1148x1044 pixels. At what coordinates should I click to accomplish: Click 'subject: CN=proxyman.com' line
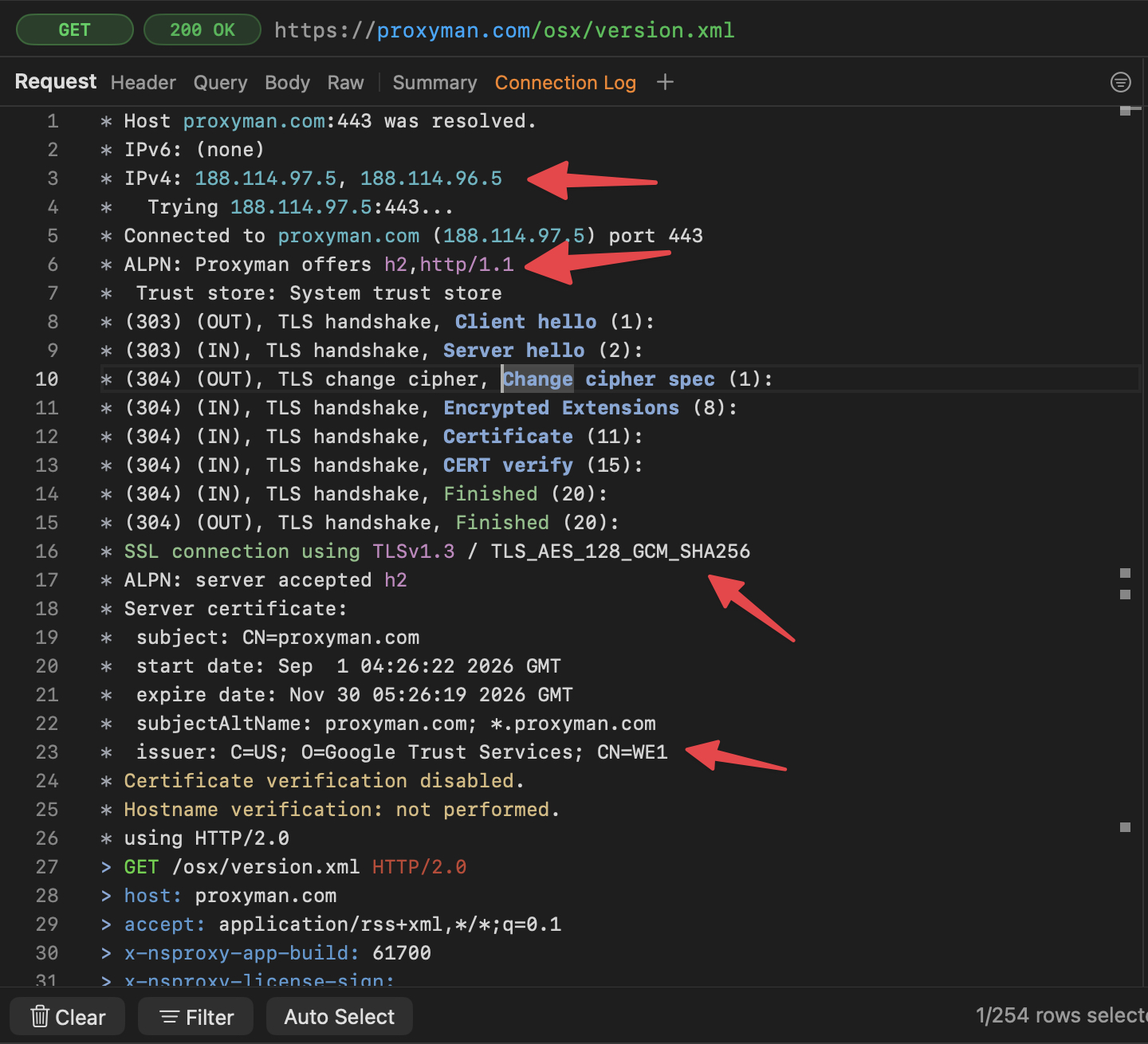277,638
